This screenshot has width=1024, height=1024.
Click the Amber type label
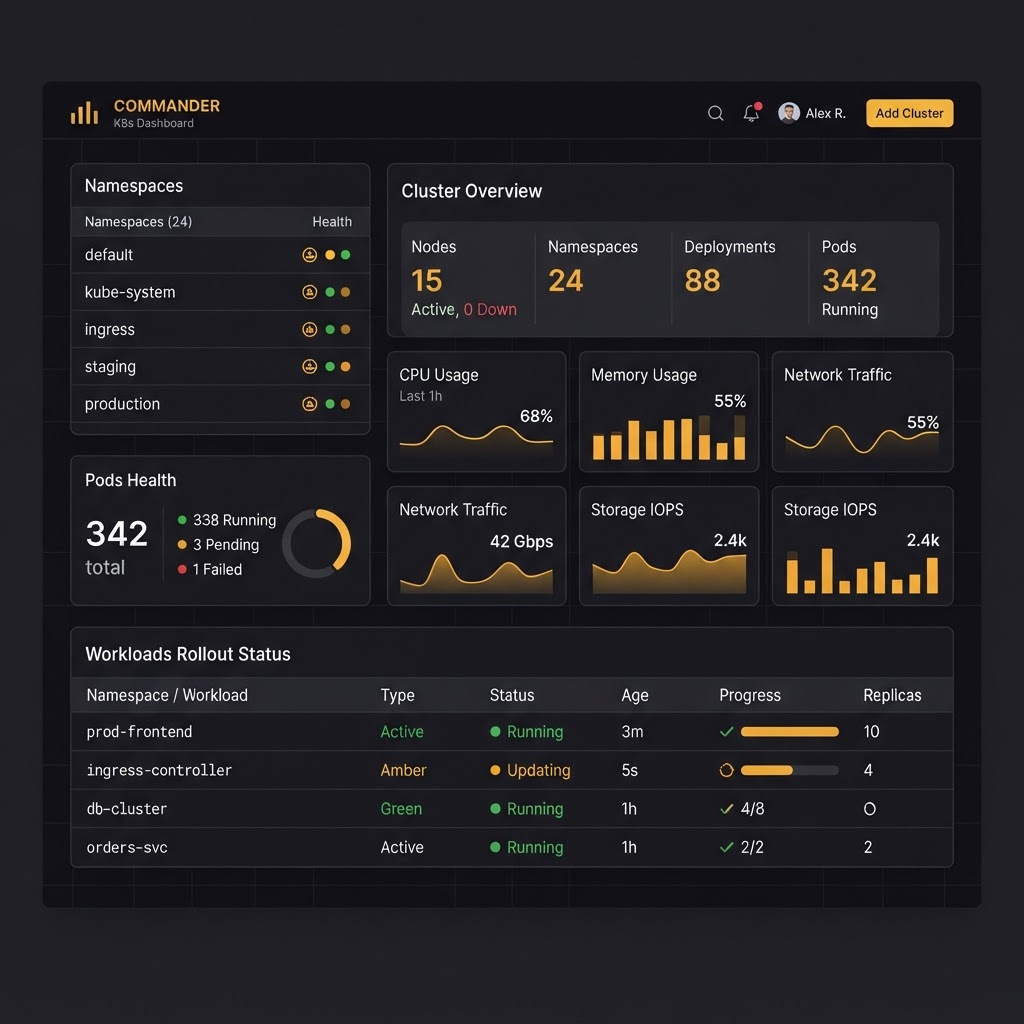tap(403, 770)
